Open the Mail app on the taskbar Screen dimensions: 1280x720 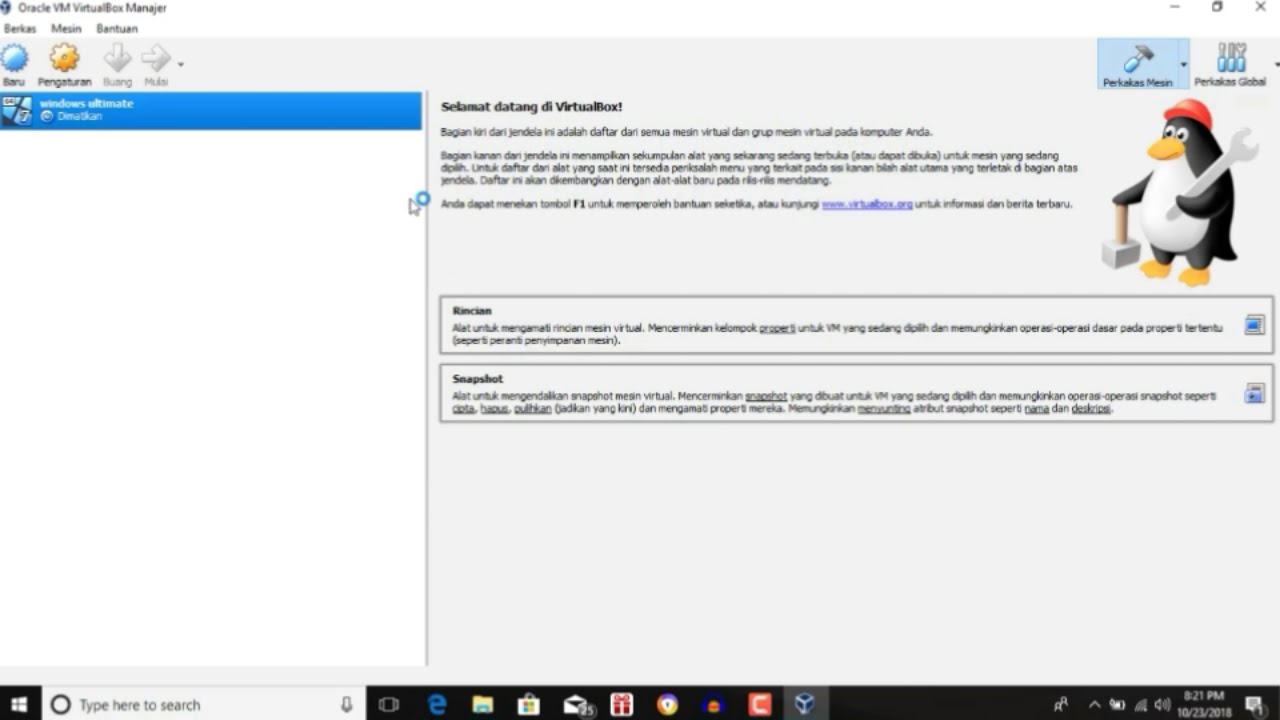pyautogui.click(x=576, y=704)
